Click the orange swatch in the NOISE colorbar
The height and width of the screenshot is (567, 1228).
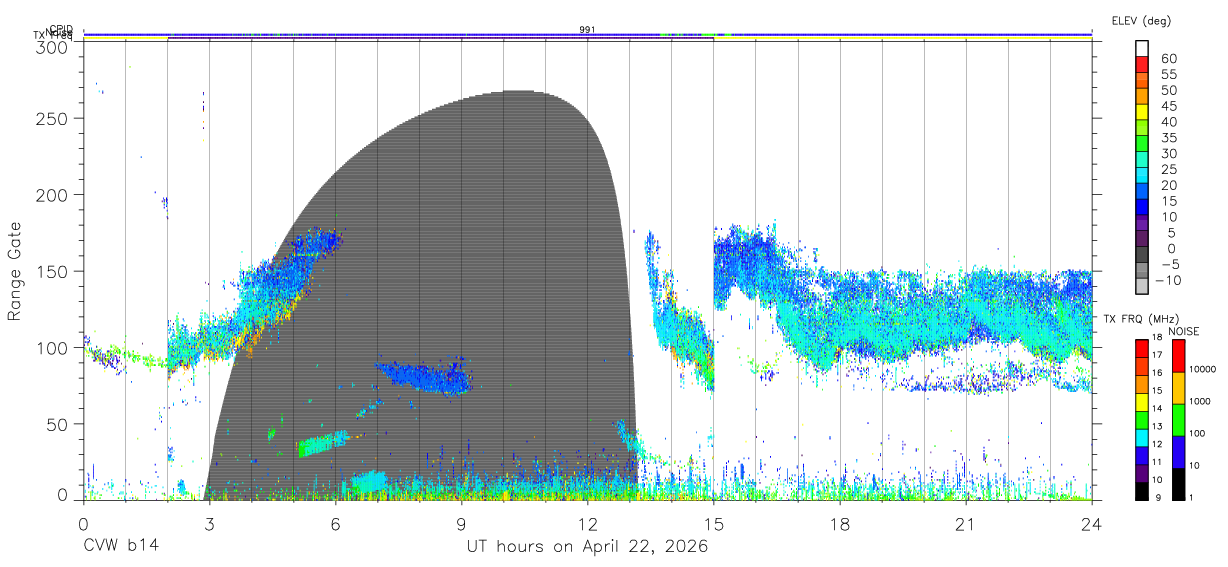[x=1178, y=388]
